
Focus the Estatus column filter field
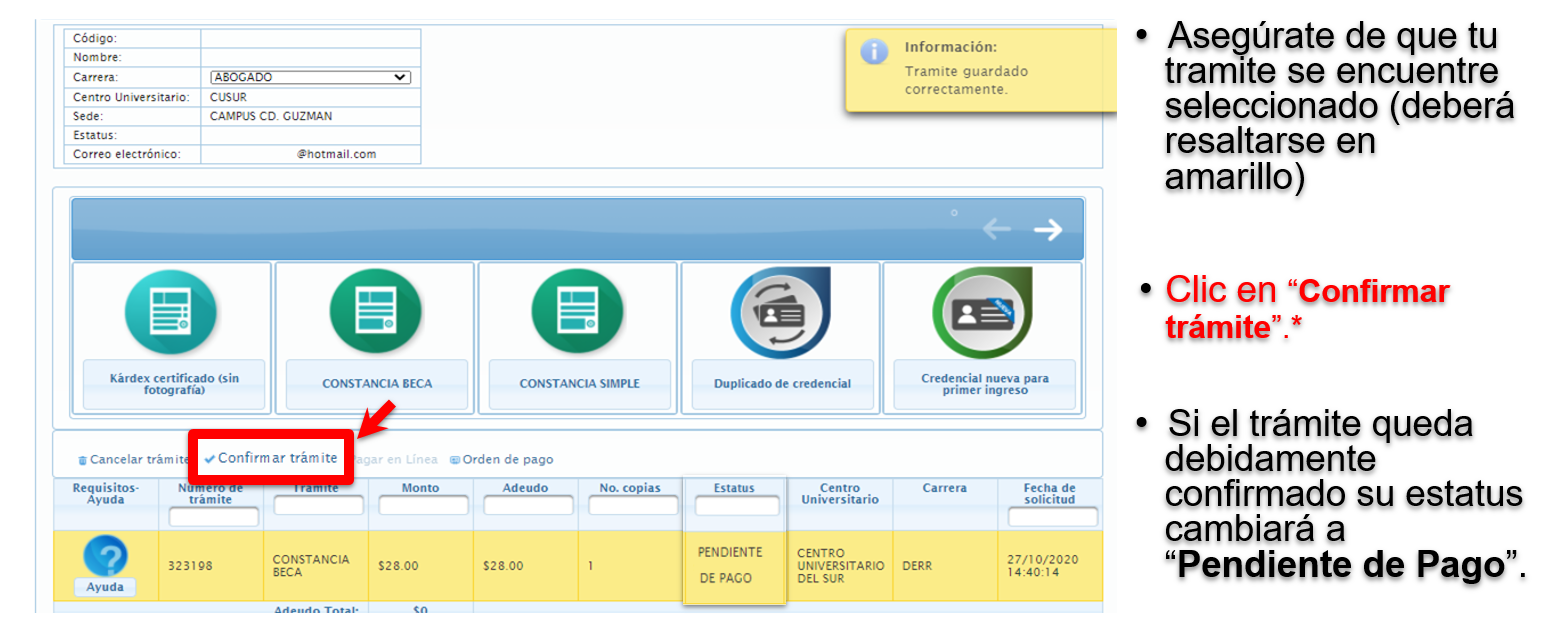tap(736, 507)
